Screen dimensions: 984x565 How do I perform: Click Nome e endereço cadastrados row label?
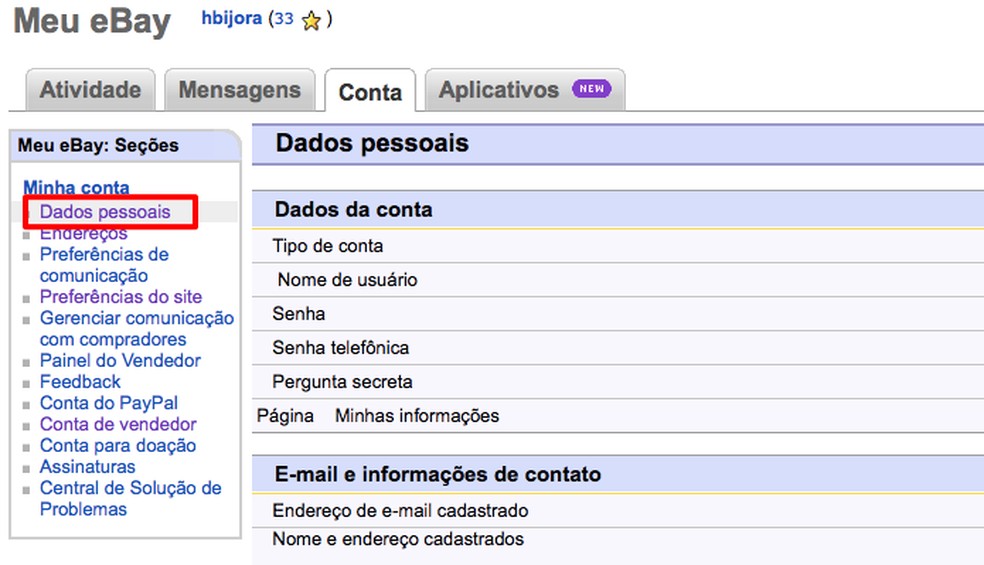coord(398,539)
